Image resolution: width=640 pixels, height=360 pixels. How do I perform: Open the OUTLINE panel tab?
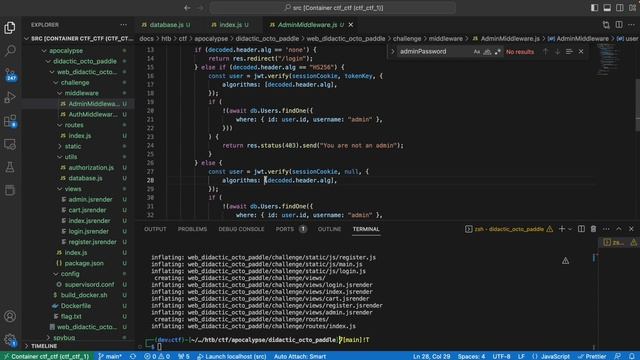tap(329, 229)
